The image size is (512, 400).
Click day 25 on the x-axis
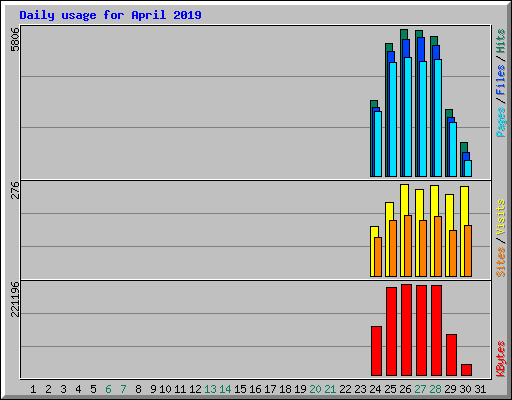[x=390, y=389]
